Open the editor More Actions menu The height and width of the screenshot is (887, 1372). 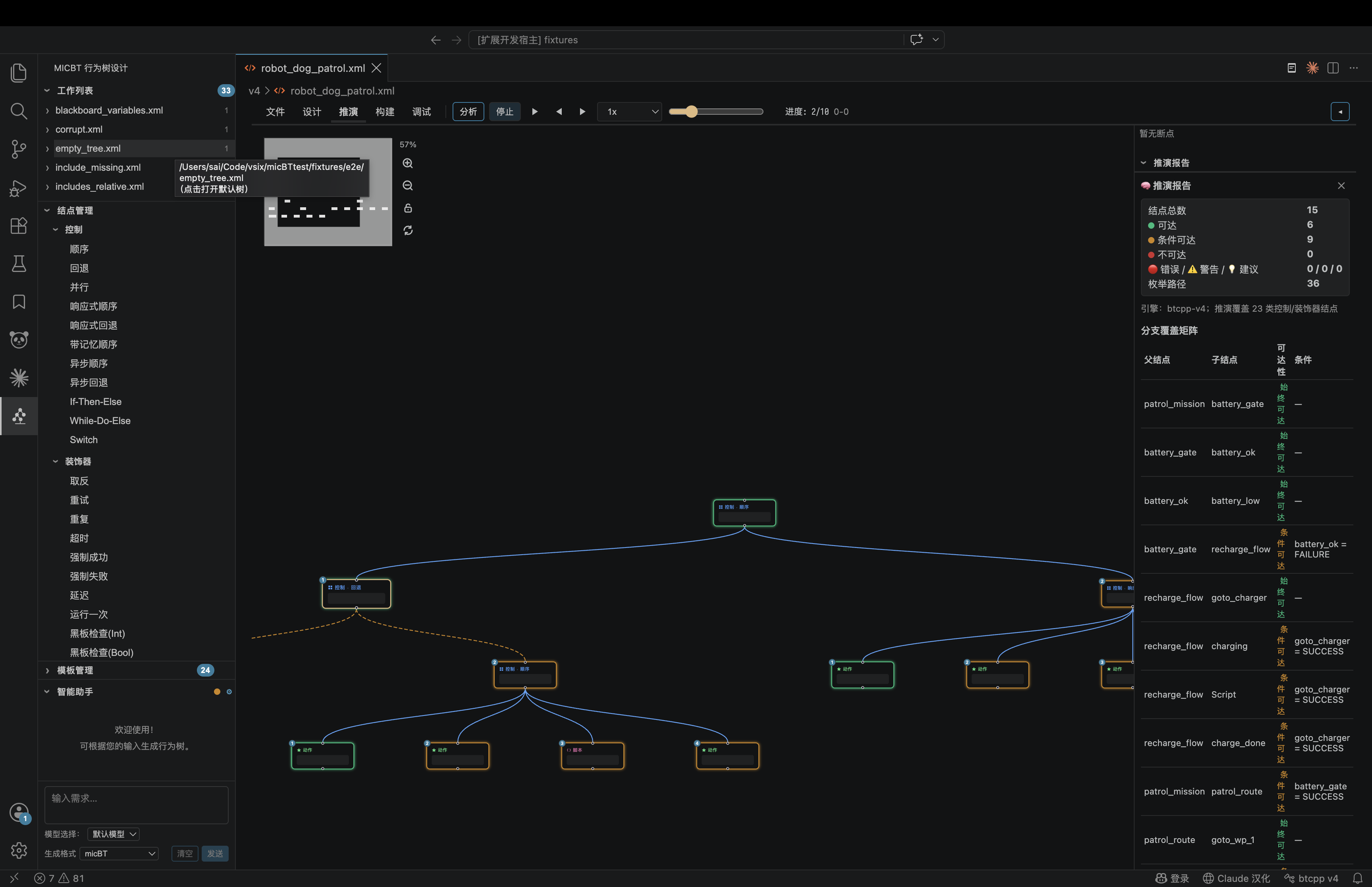pos(1354,68)
